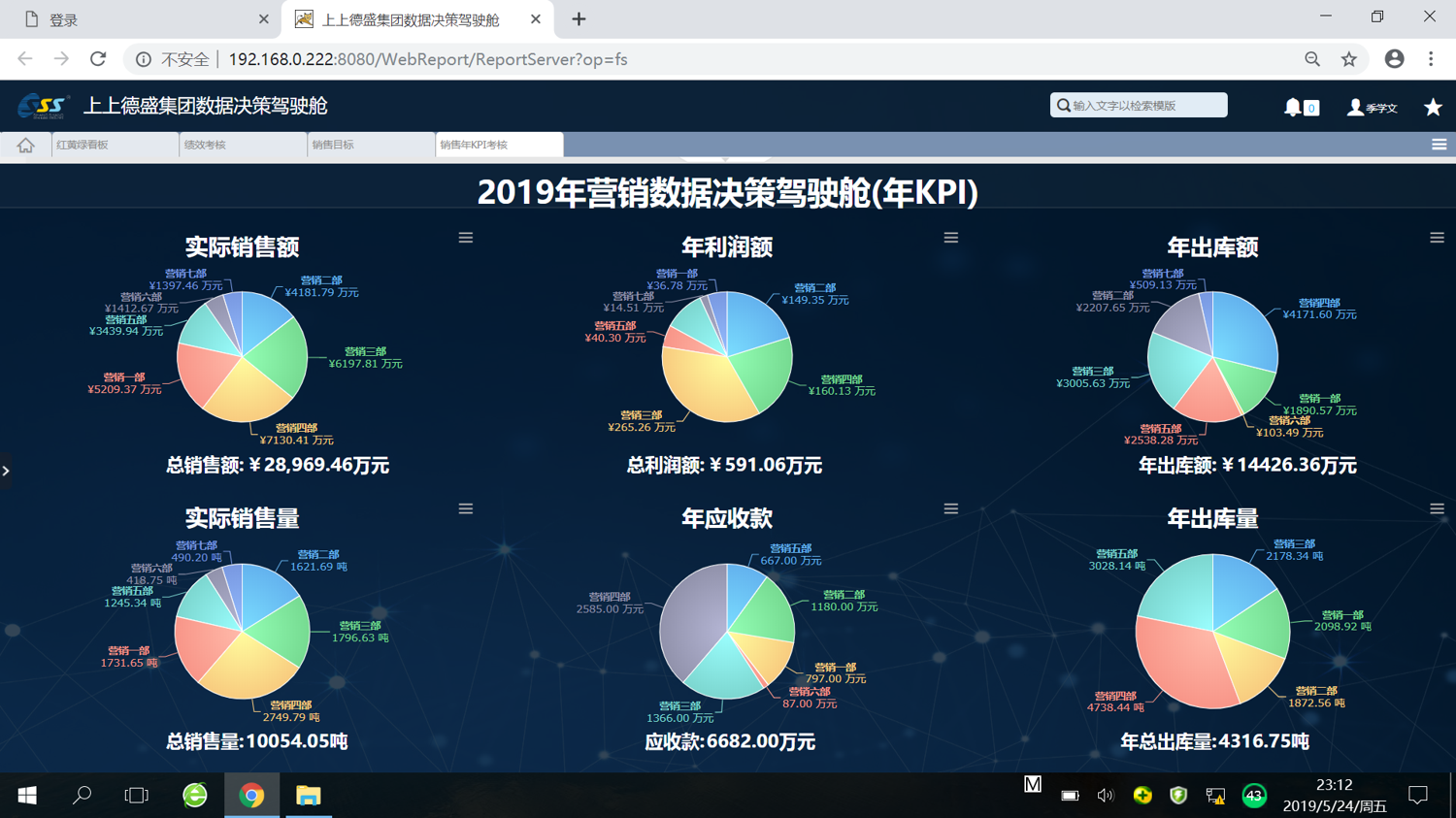Image resolution: width=1456 pixels, height=818 pixels.
Task: Switch to the 绩效考核 tab
Action: pos(243,145)
